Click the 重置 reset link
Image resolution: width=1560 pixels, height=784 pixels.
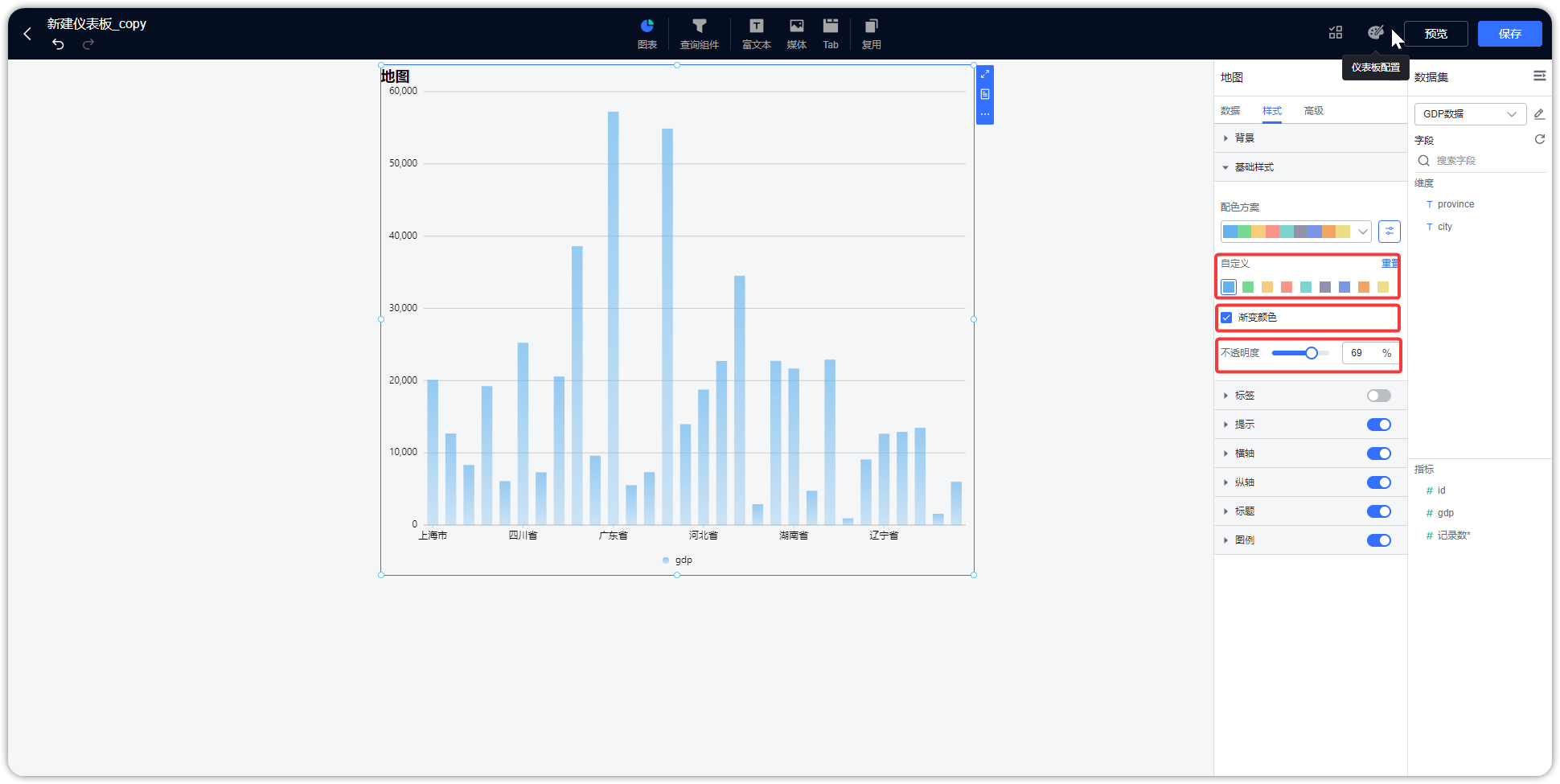pos(1390,264)
